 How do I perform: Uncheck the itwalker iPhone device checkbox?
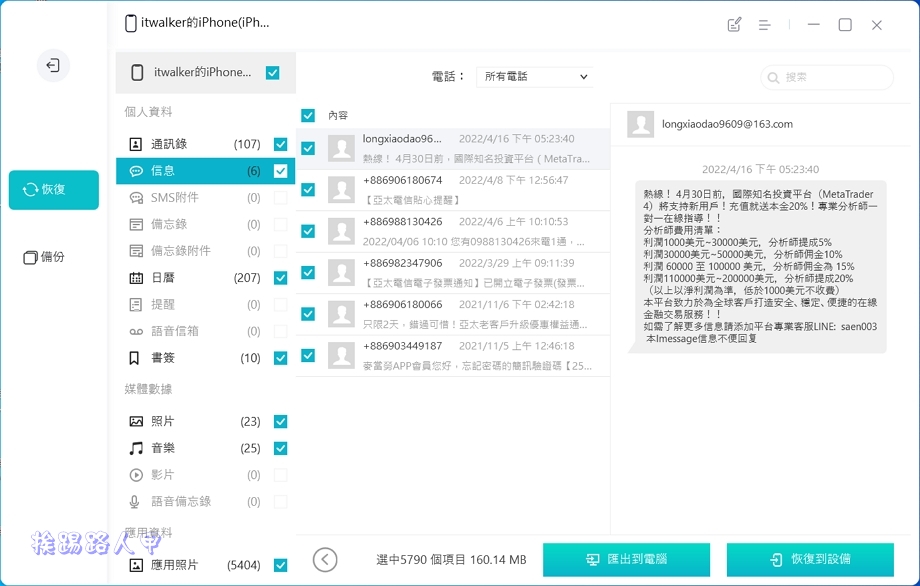[272, 73]
